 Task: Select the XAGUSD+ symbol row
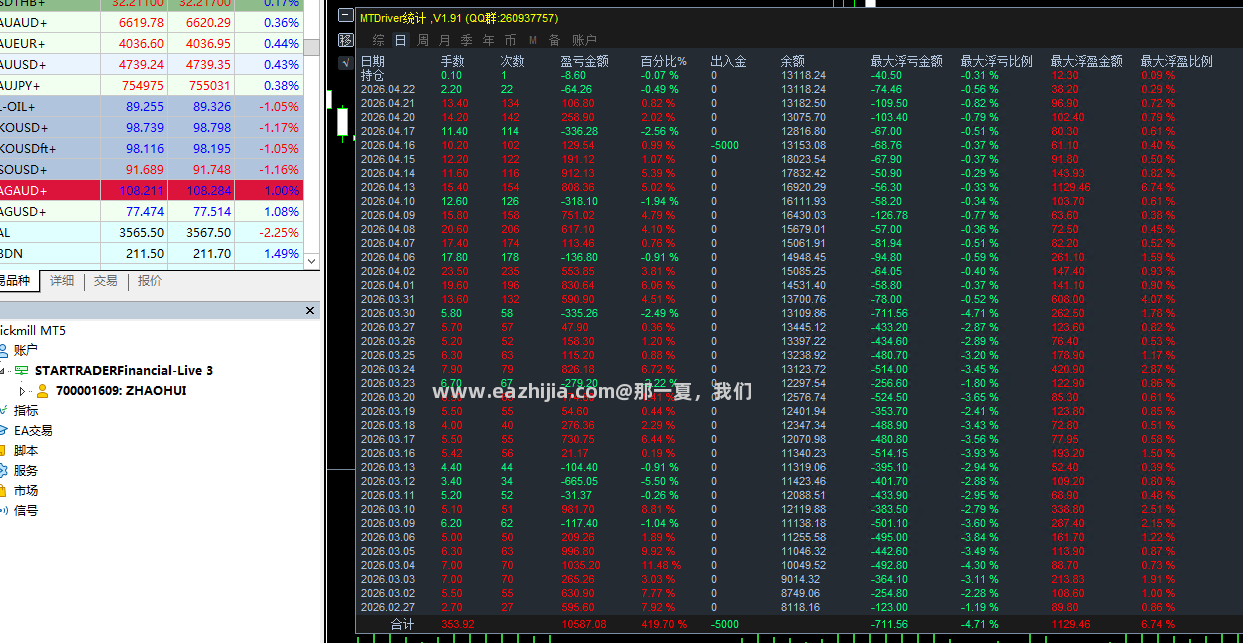pyautogui.click(x=151, y=211)
